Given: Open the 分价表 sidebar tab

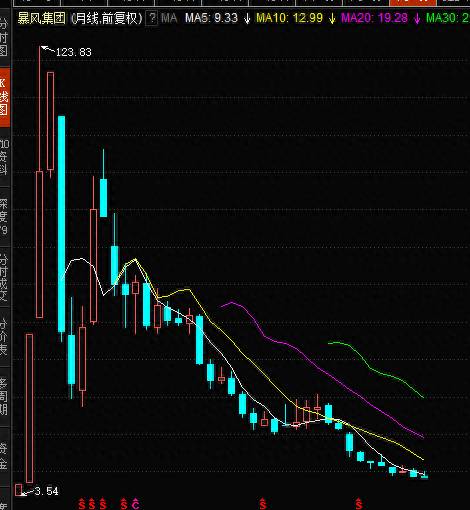Looking at the screenshot, I should tap(4, 337).
